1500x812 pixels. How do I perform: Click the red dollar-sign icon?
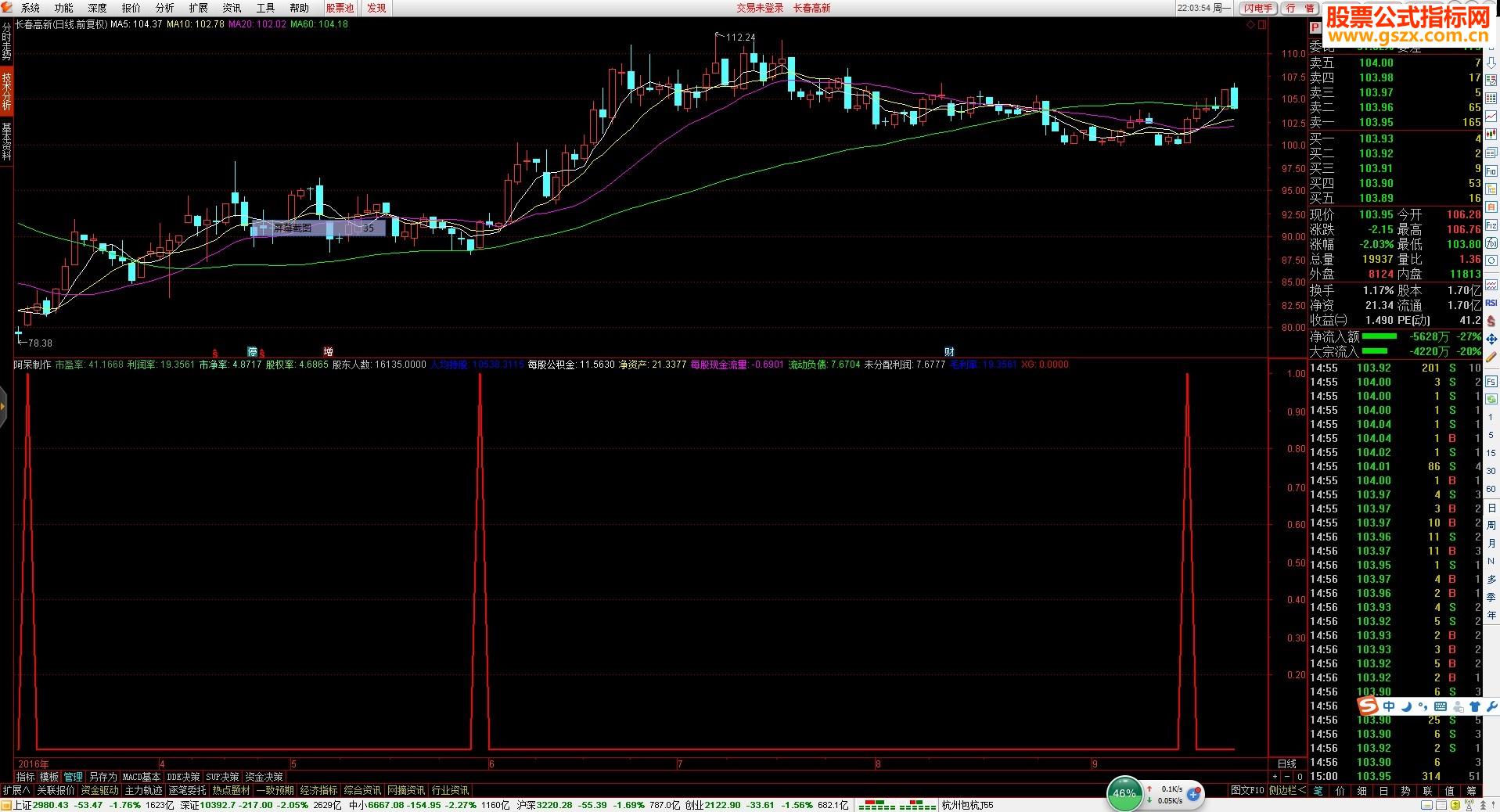(x=1491, y=320)
